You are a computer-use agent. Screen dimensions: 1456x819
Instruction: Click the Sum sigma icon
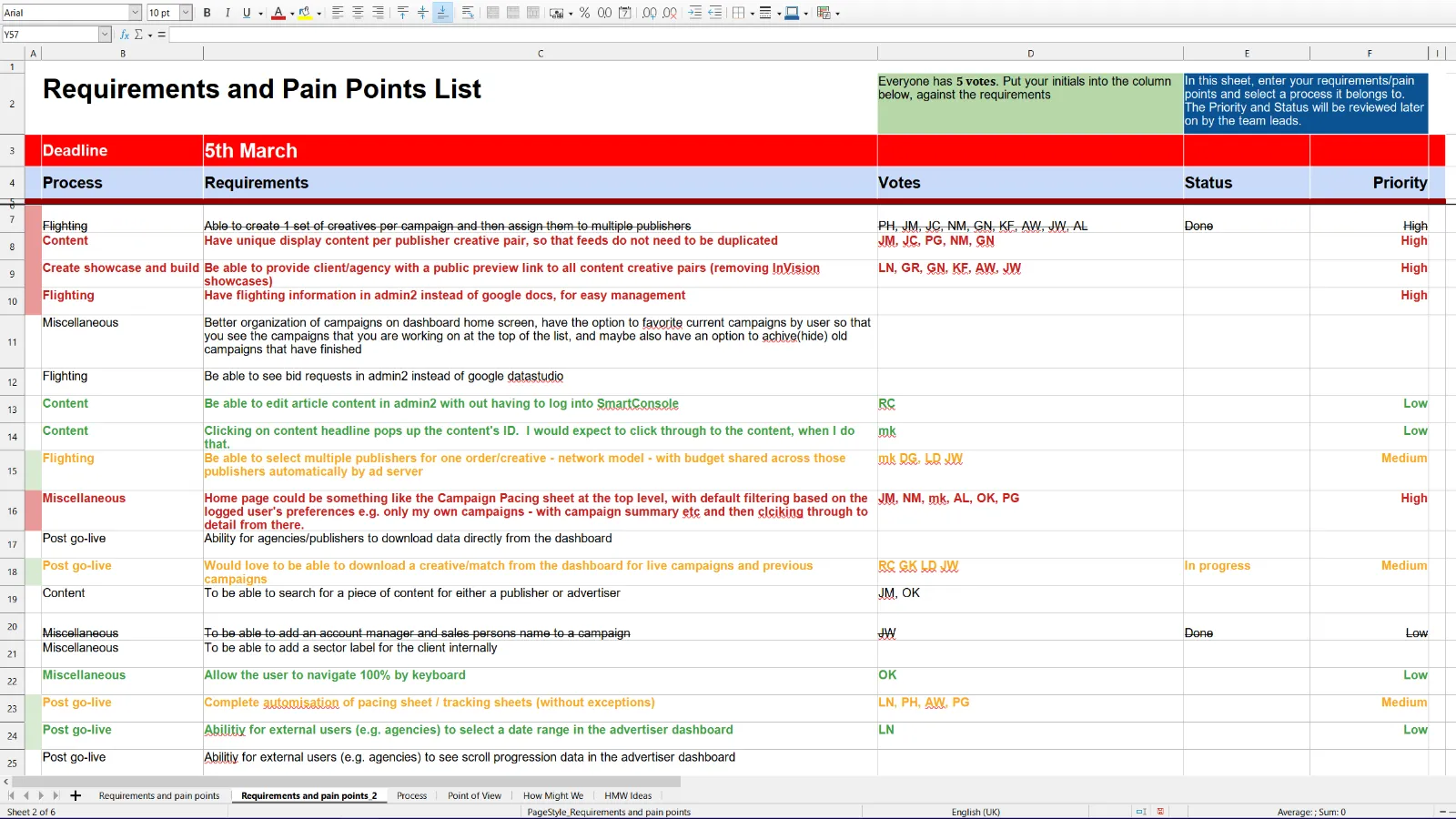coord(139,35)
